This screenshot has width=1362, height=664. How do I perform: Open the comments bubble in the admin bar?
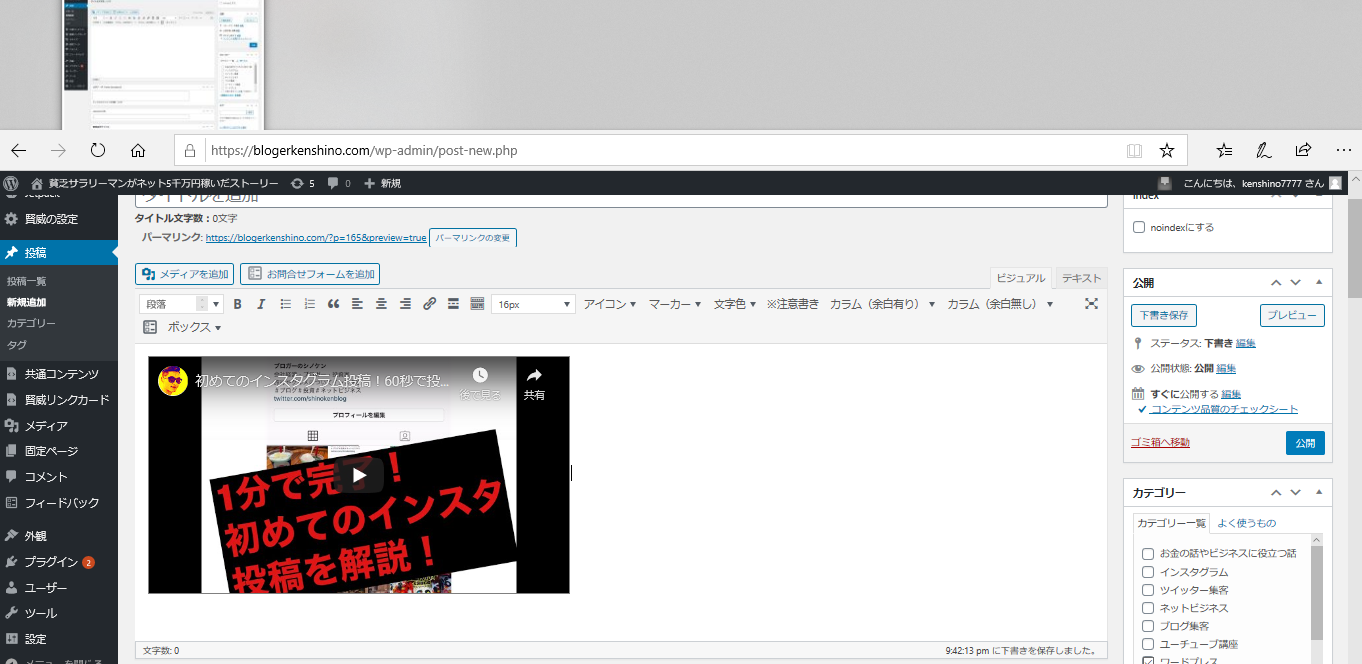pos(339,183)
